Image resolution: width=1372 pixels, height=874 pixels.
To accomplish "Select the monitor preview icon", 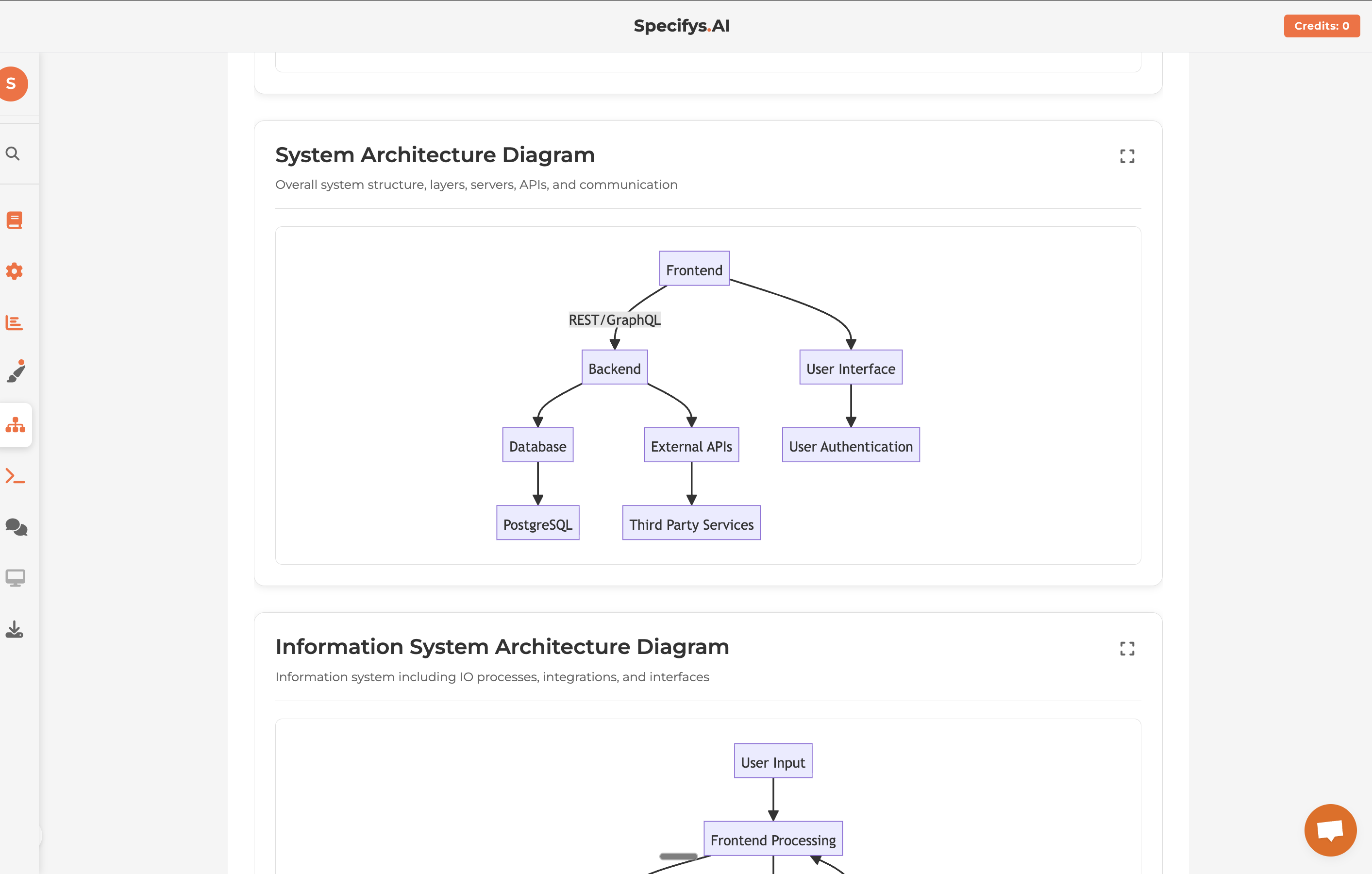I will point(16,577).
